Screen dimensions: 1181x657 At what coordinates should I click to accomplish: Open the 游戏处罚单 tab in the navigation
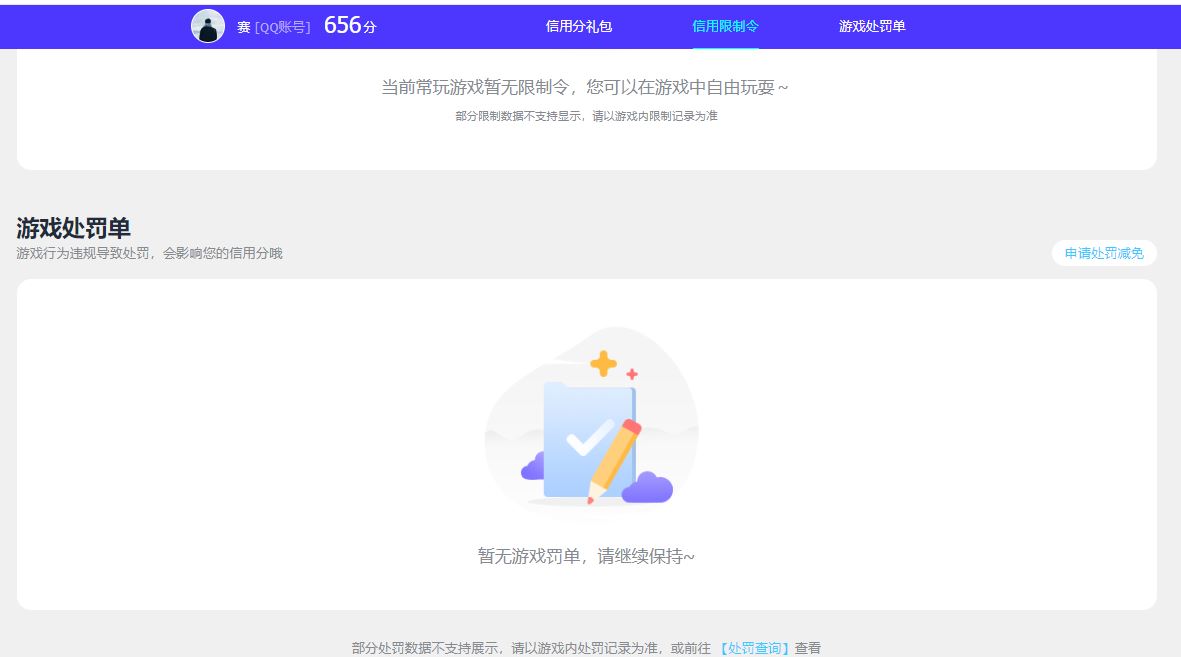[x=870, y=27]
